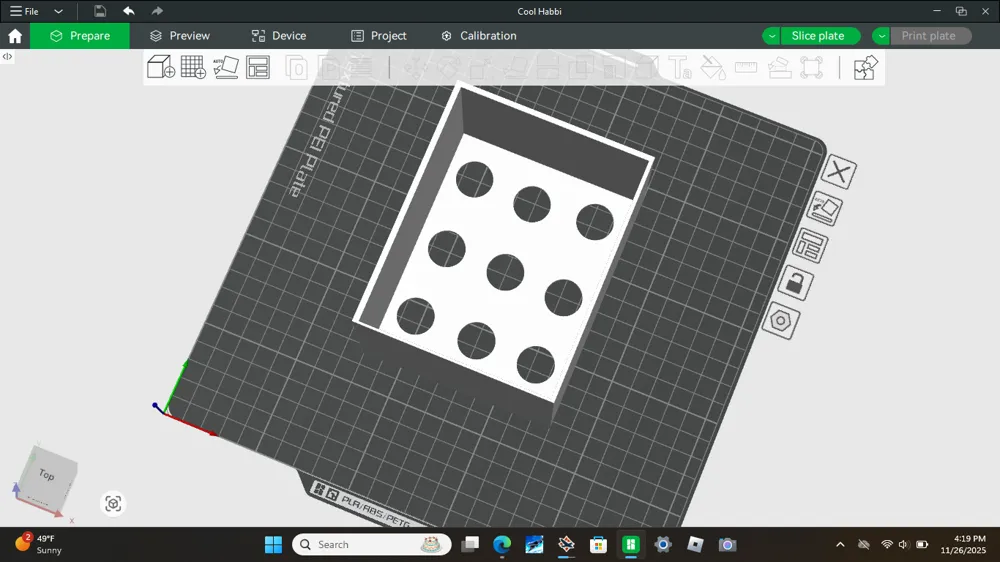Click the Add object cube icon
This screenshot has height=562, width=1000.
pos(161,67)
